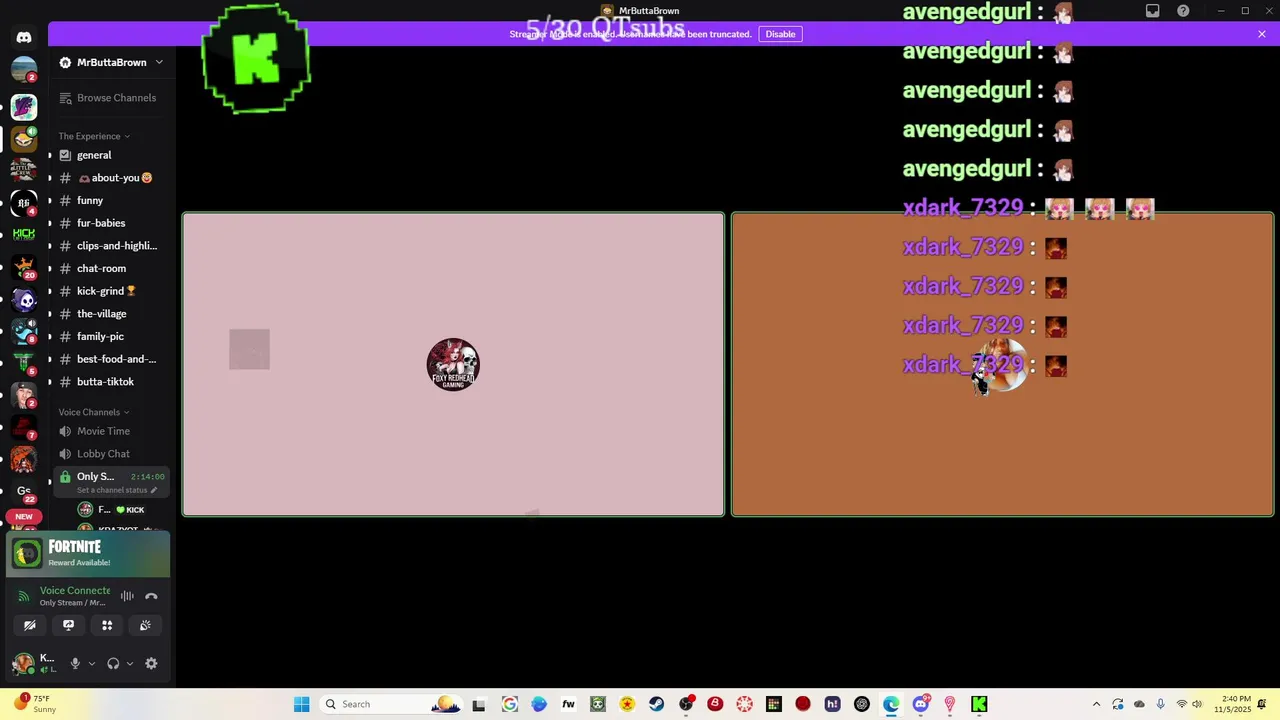Open the MrButtaBrown server dropdown menu
Screen dimensions: 1280x720
[111, 62]
